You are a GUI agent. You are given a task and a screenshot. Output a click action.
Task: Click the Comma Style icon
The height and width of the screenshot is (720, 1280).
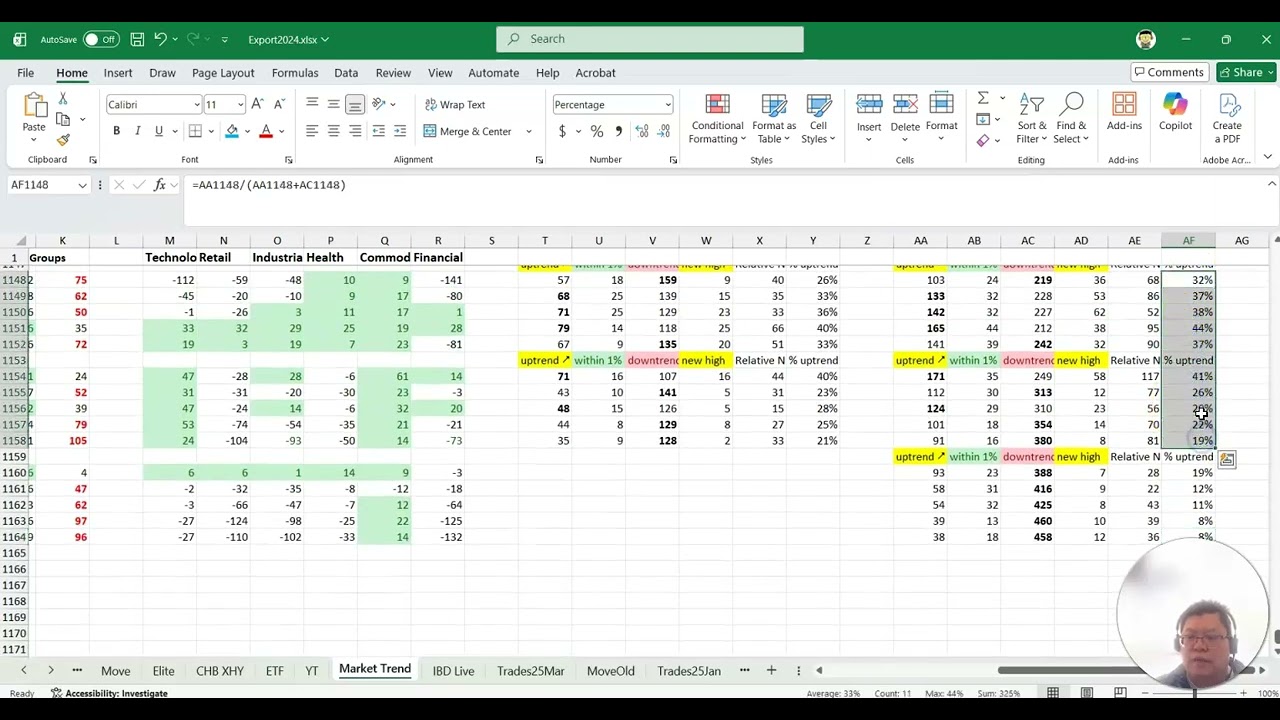[x=618, y=131]
